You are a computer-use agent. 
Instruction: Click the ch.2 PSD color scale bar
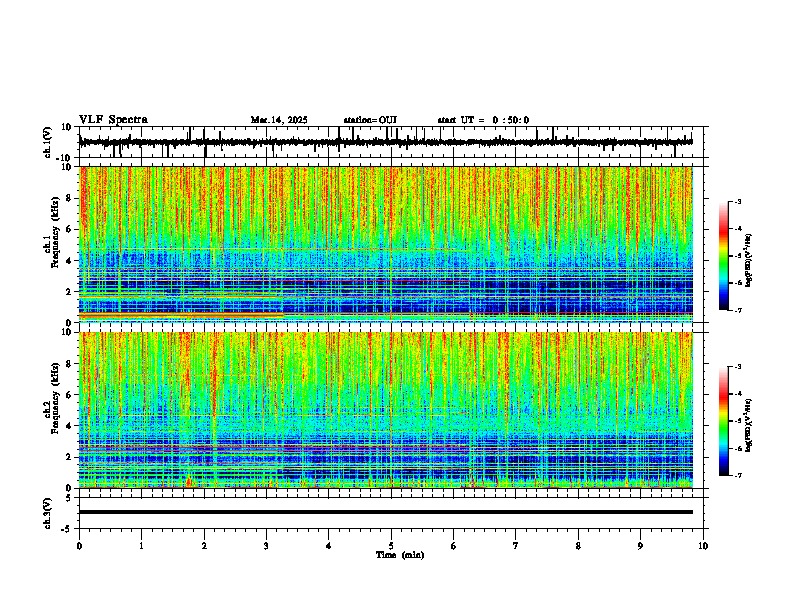tap(723, 421)
